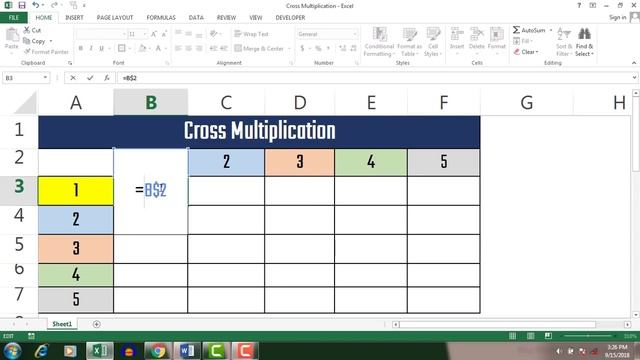Open the Windows Start button
Viewport: 640px width, 360px height.
pos(12,351)
